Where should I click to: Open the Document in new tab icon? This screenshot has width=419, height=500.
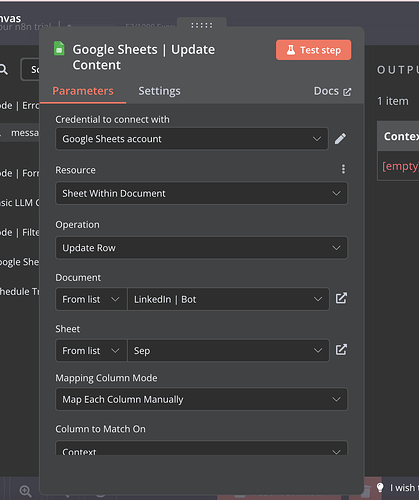[x=341, y=298]
